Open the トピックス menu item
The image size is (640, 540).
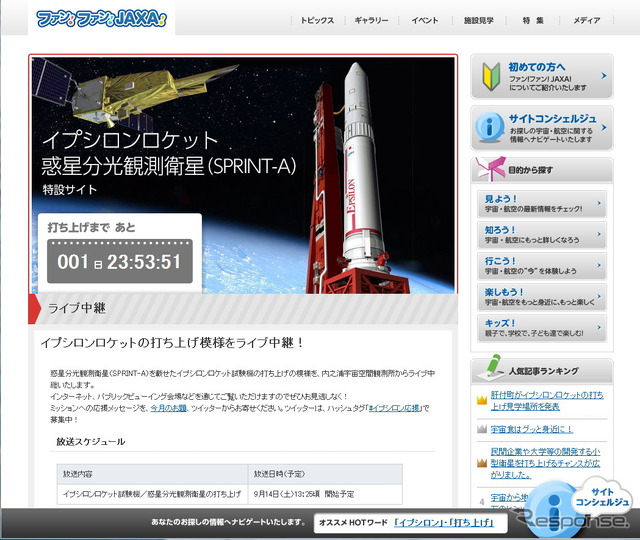point(317,20)
